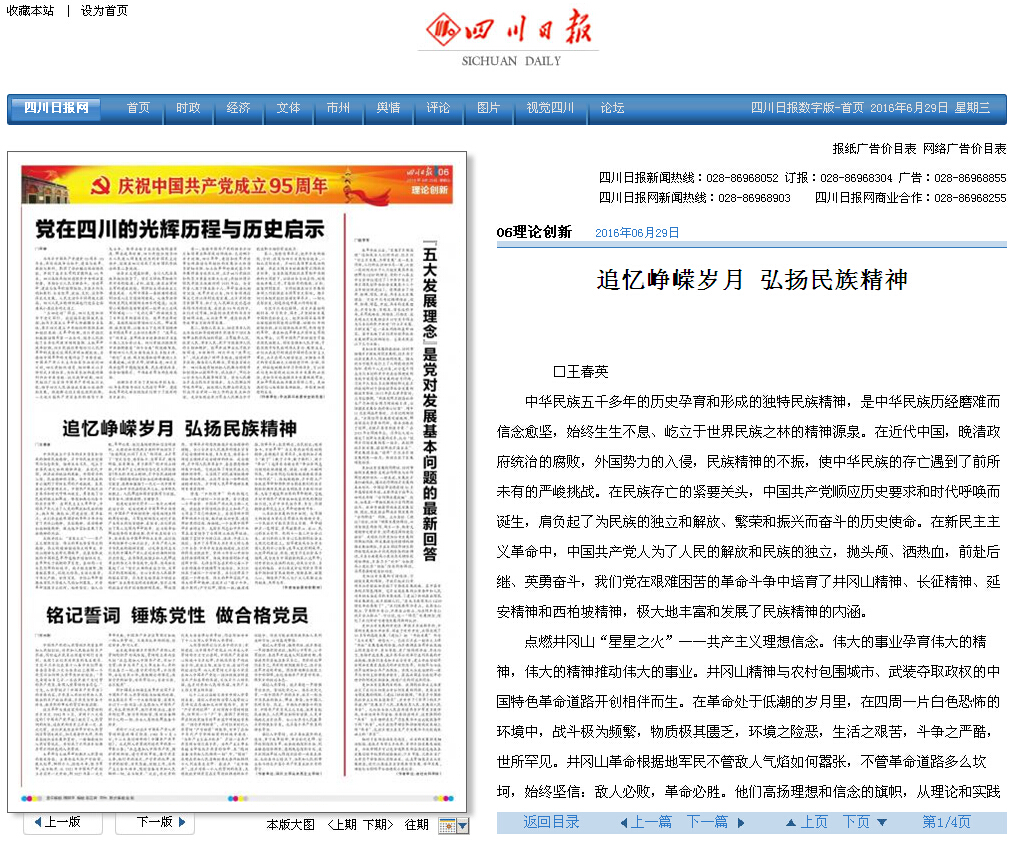
Task: Click the article date 2016年06月29日
Action: click(x=637, y=233)
